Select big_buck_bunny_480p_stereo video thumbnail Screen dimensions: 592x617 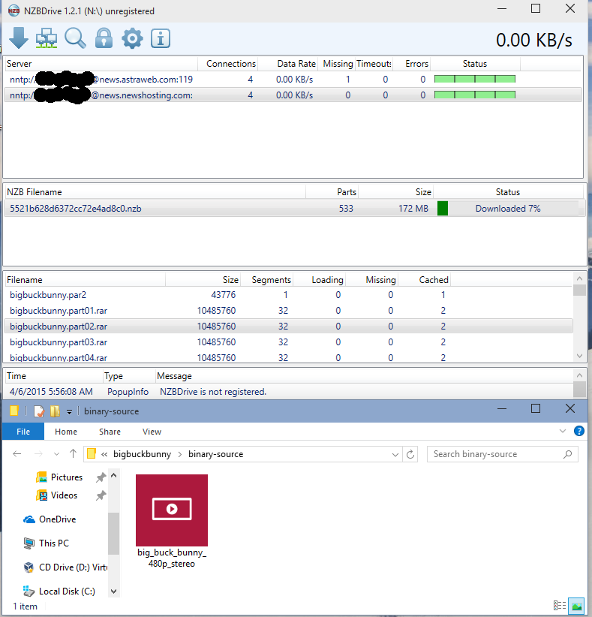(x=172, y=521)
